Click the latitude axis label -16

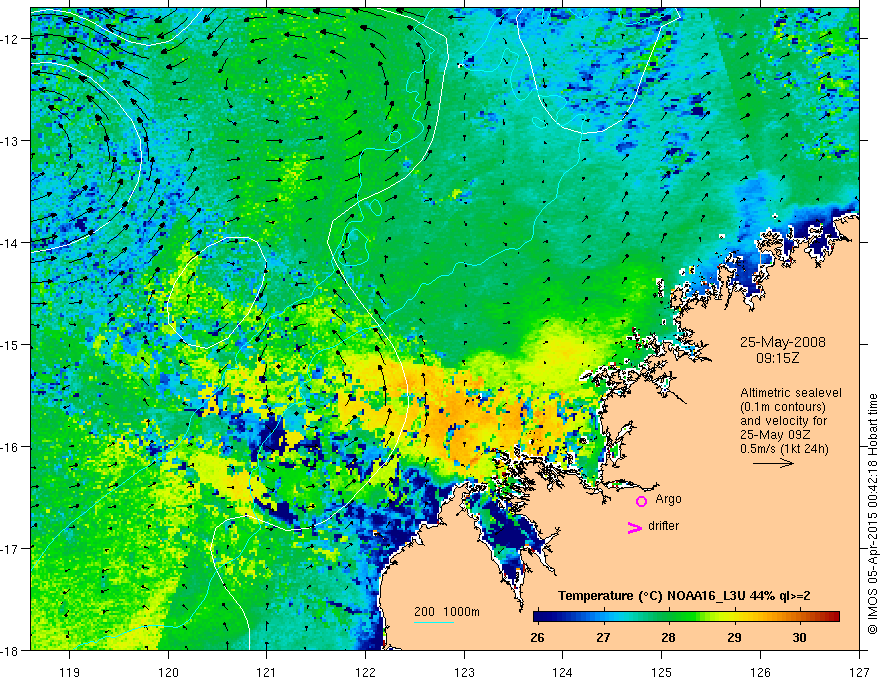pyautogui.click(x=10, y=447)
